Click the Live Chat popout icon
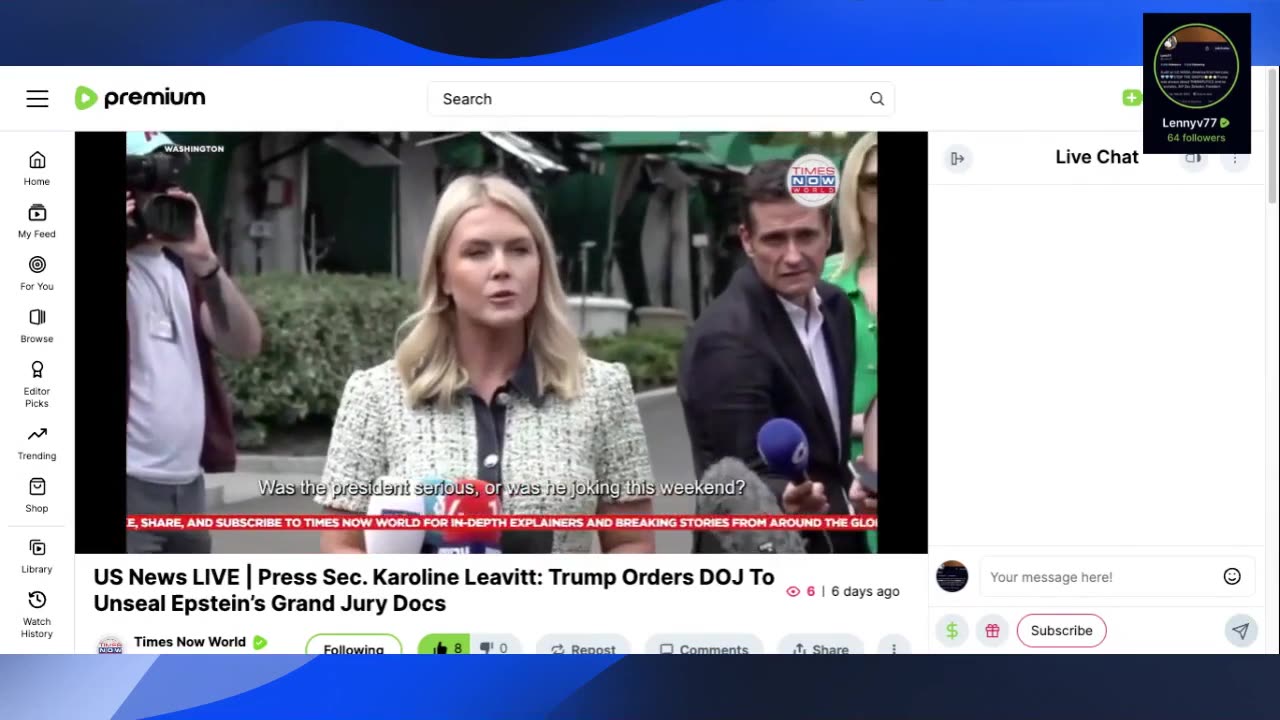Image resolution: width=1280 pixels, height=720 pixels. 1193,158
